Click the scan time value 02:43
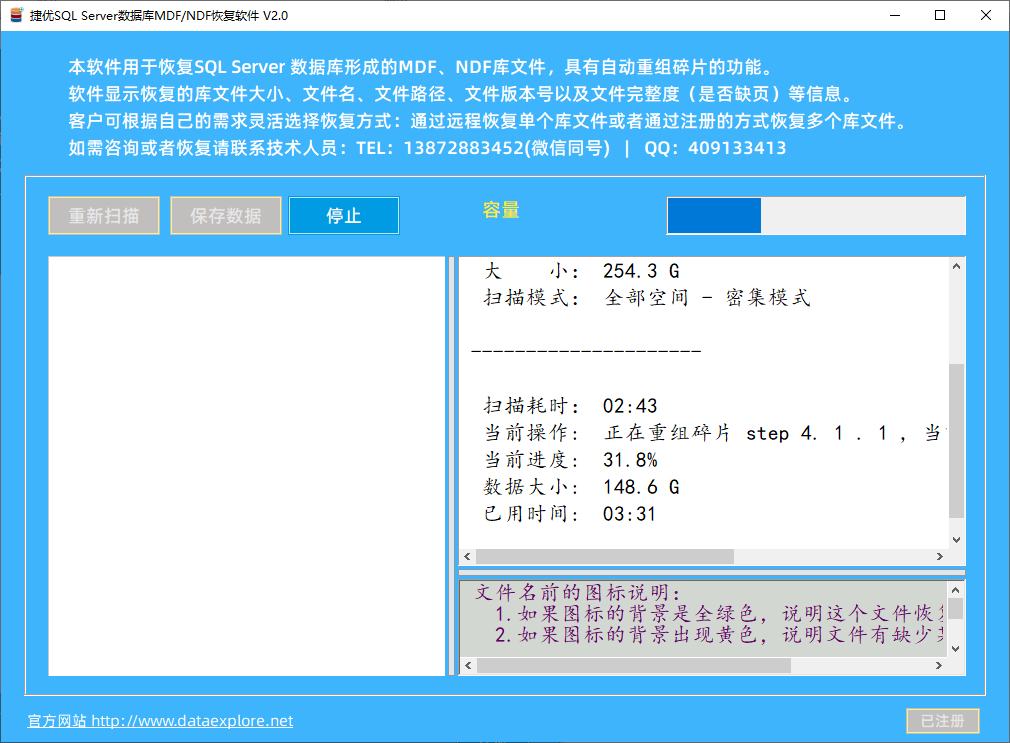This screenshot has width=1010, height=743. (x=630, y=406)
